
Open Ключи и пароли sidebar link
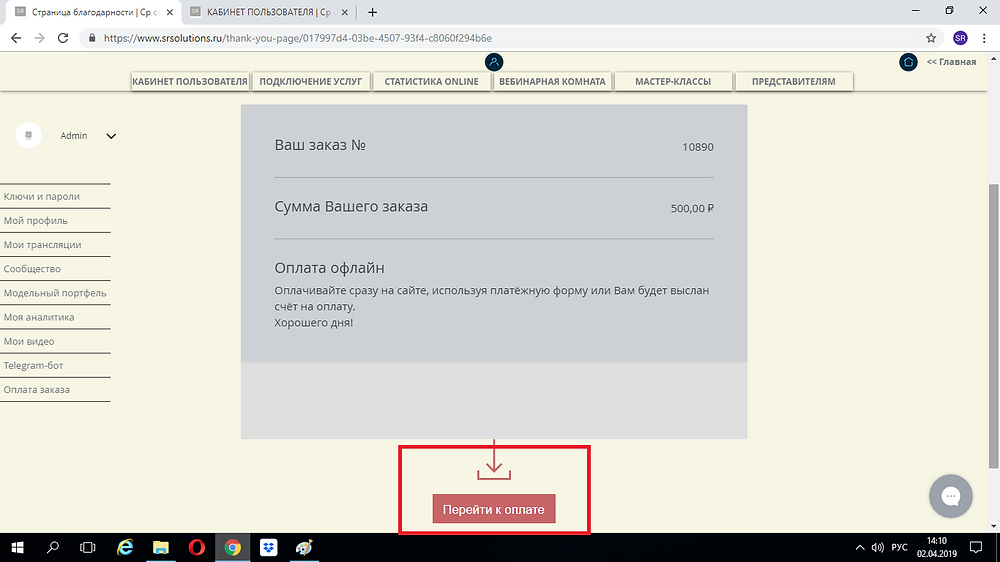[41, 196]
